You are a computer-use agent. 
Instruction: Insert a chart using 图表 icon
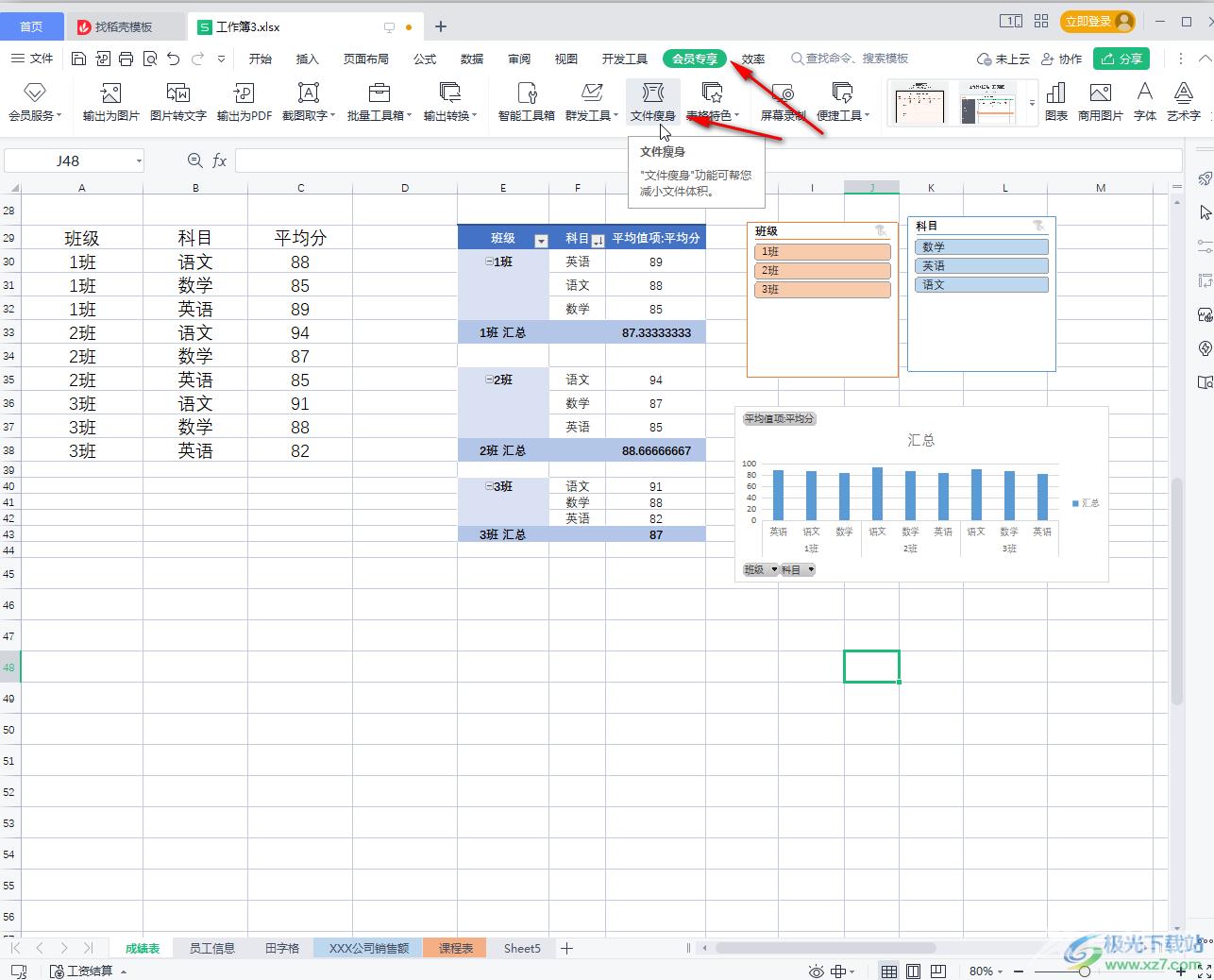coord(1055,102)
